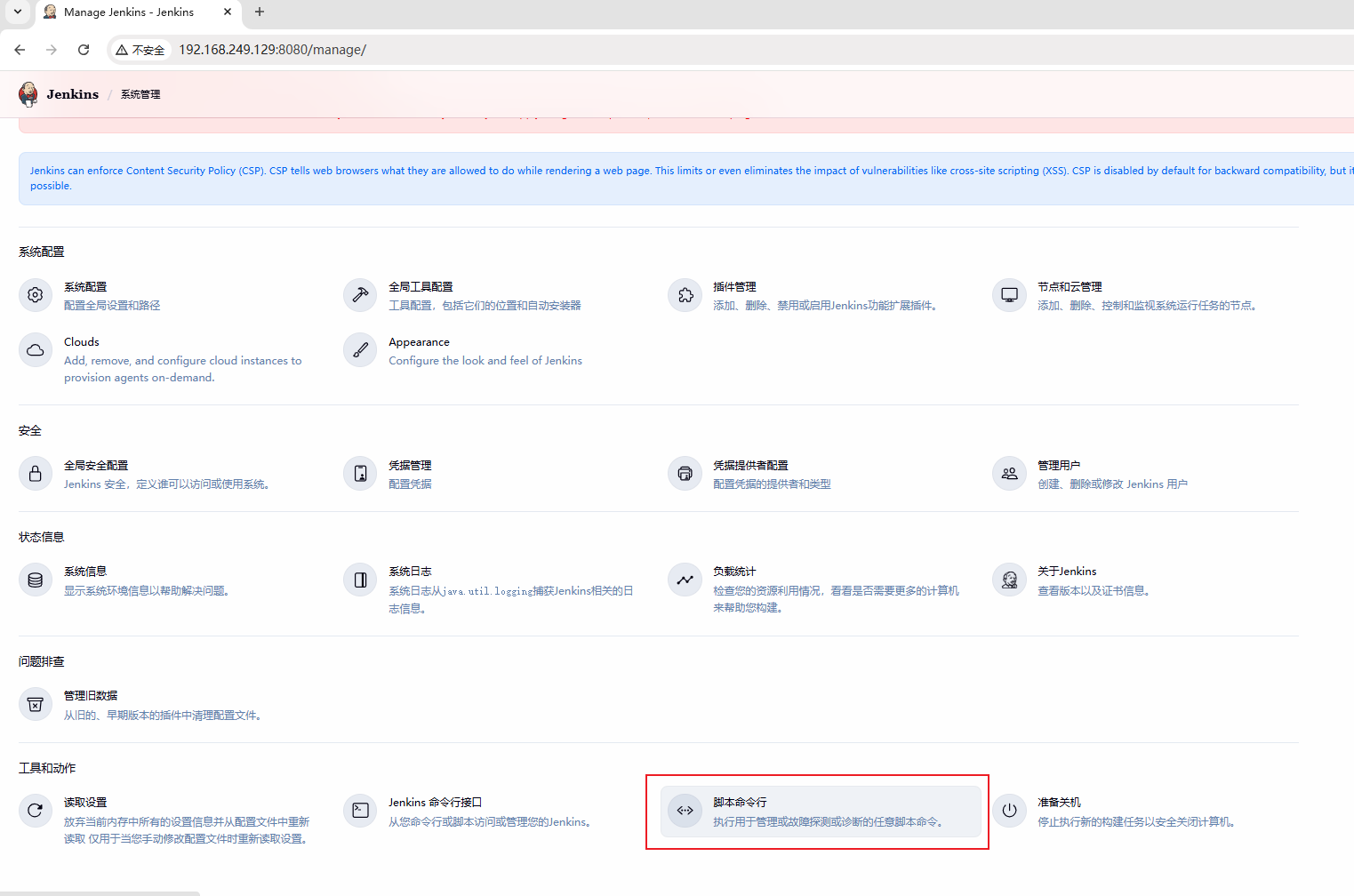1354x896 pixels.
Task: Open the 凭据提供者配置 link title
Action: point(750,466)
